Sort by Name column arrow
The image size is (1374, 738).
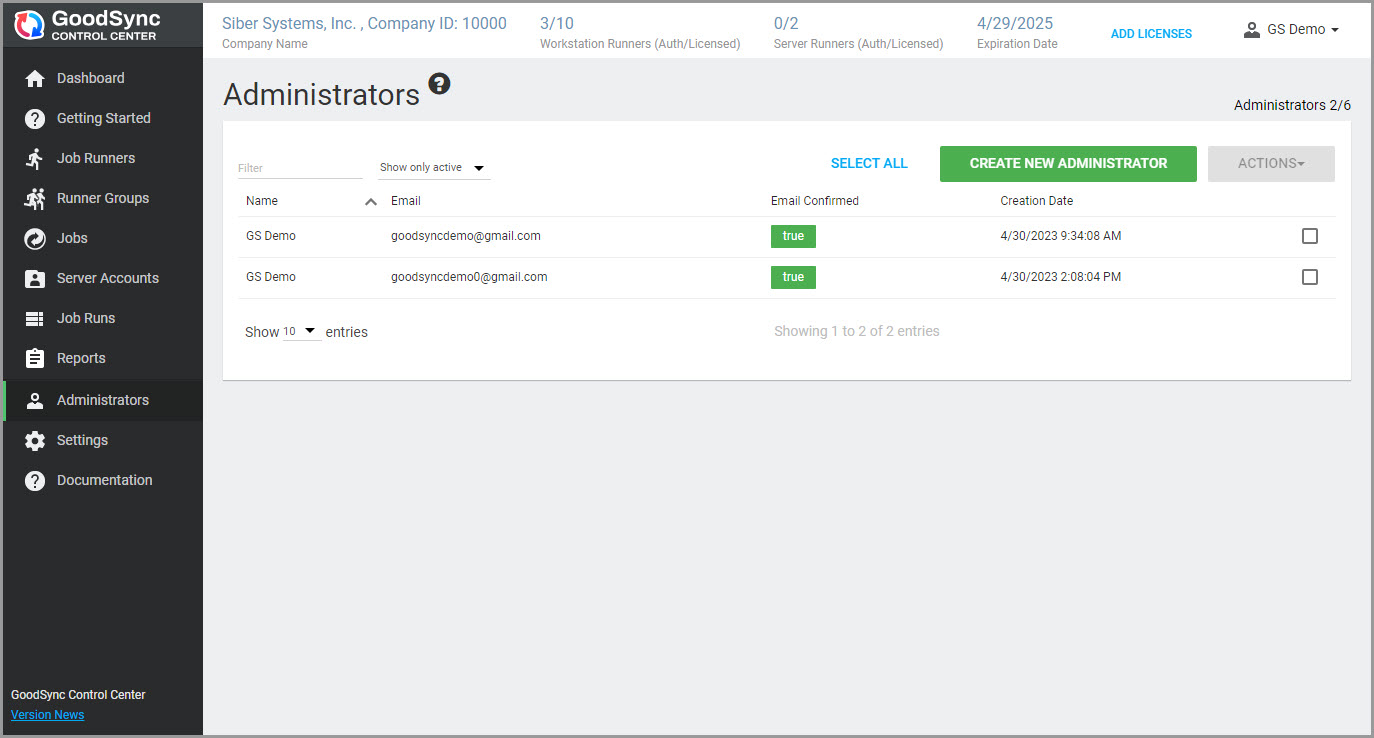coord(371,201)
